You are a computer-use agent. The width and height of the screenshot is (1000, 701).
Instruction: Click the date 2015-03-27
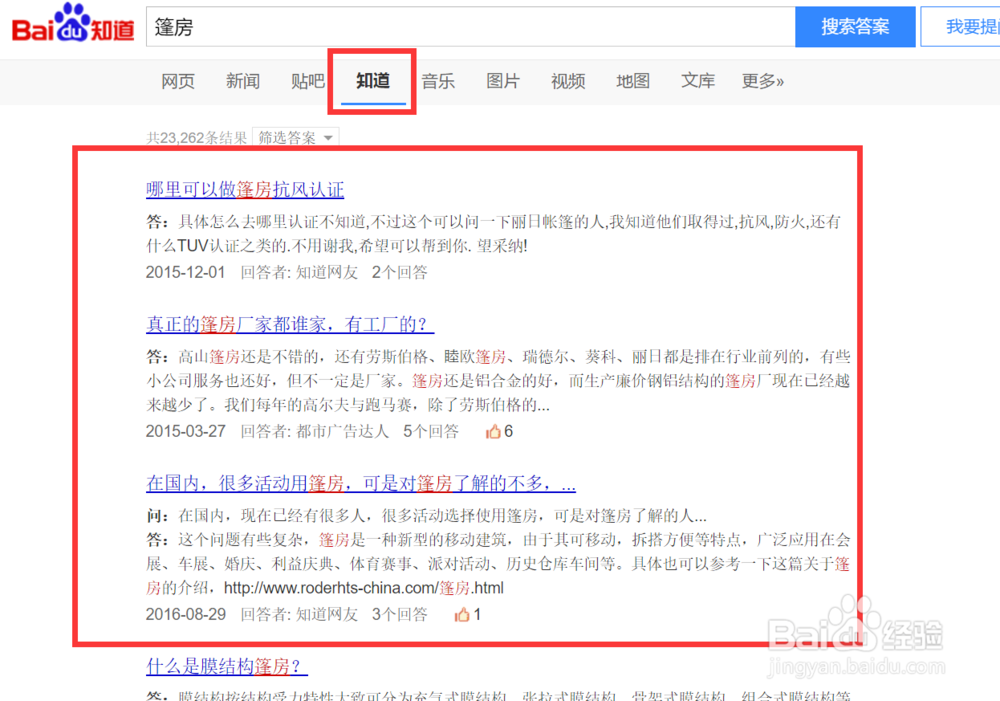pyautogui.click(x=186, y=432)
